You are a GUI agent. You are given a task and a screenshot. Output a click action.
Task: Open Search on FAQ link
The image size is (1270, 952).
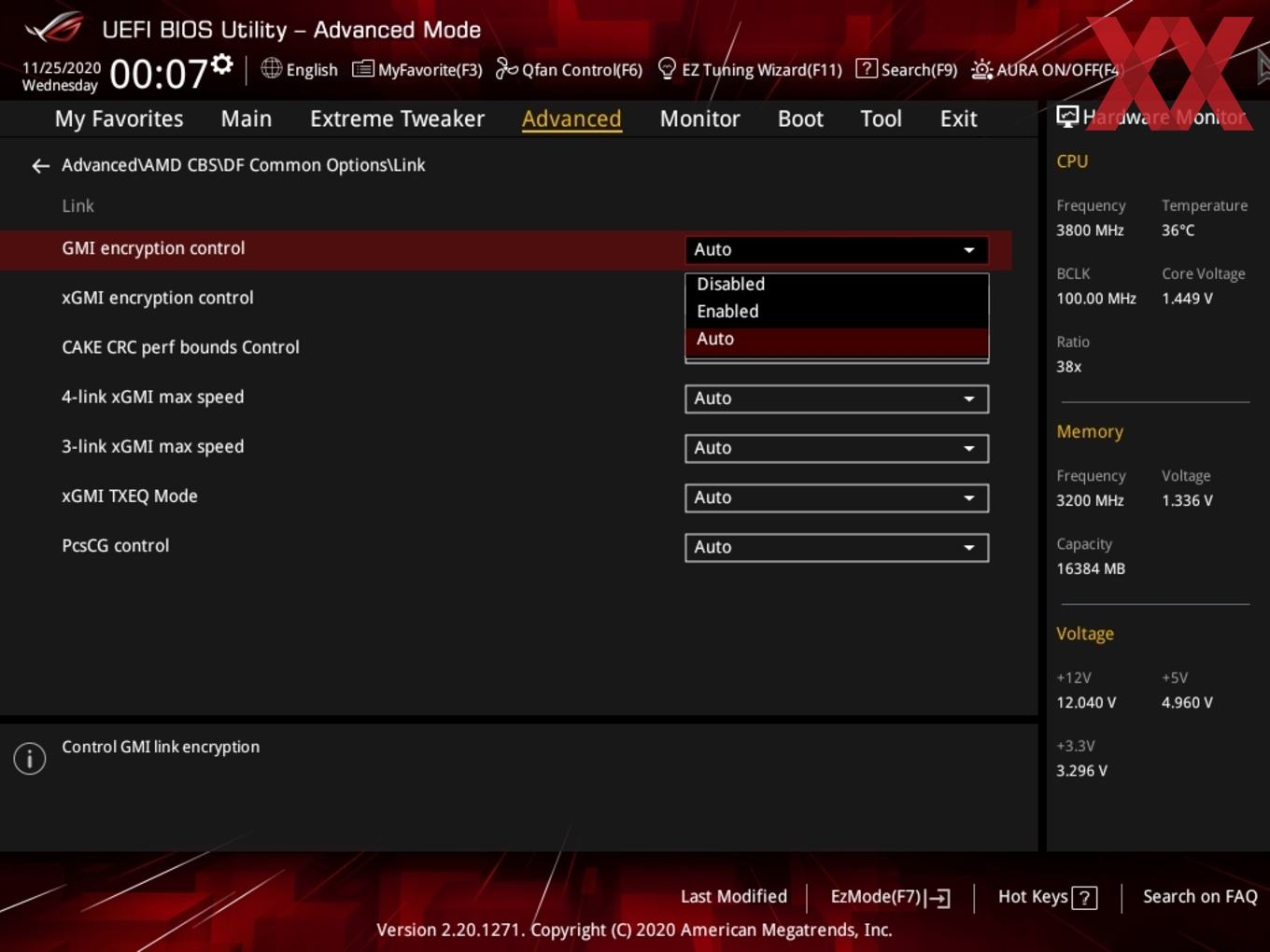tap(1200, 897)
